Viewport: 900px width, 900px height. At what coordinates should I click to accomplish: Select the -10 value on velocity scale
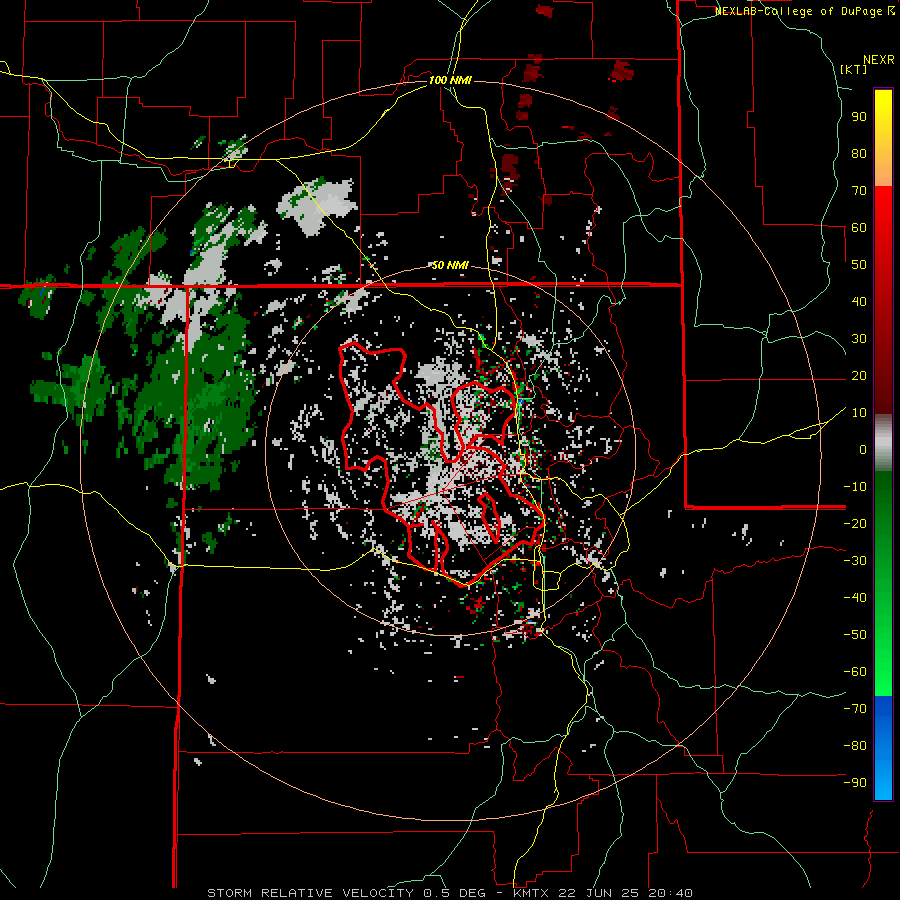click(855, 487)
